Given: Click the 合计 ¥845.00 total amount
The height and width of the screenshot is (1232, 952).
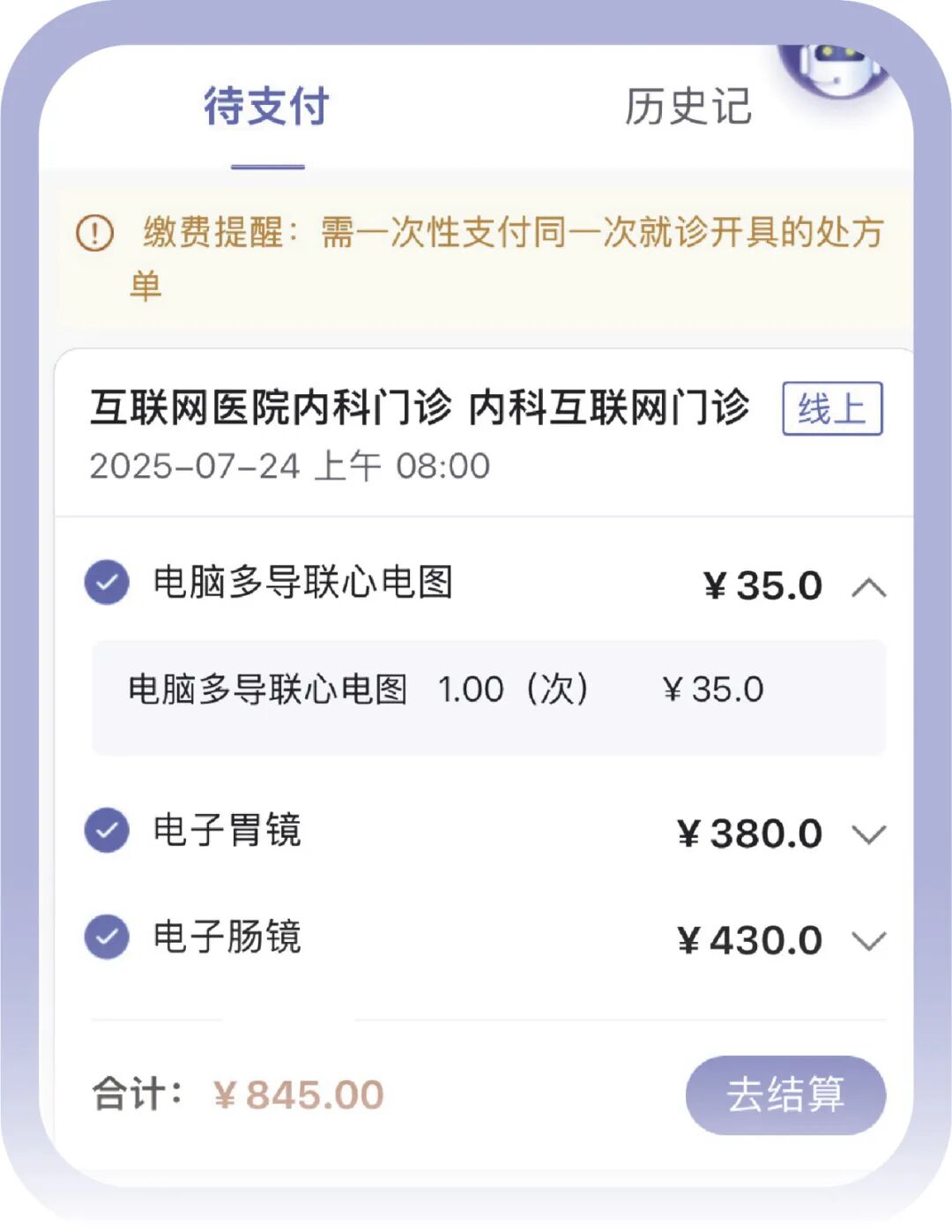Looking at the screenshot, I should click(298, 1096).
